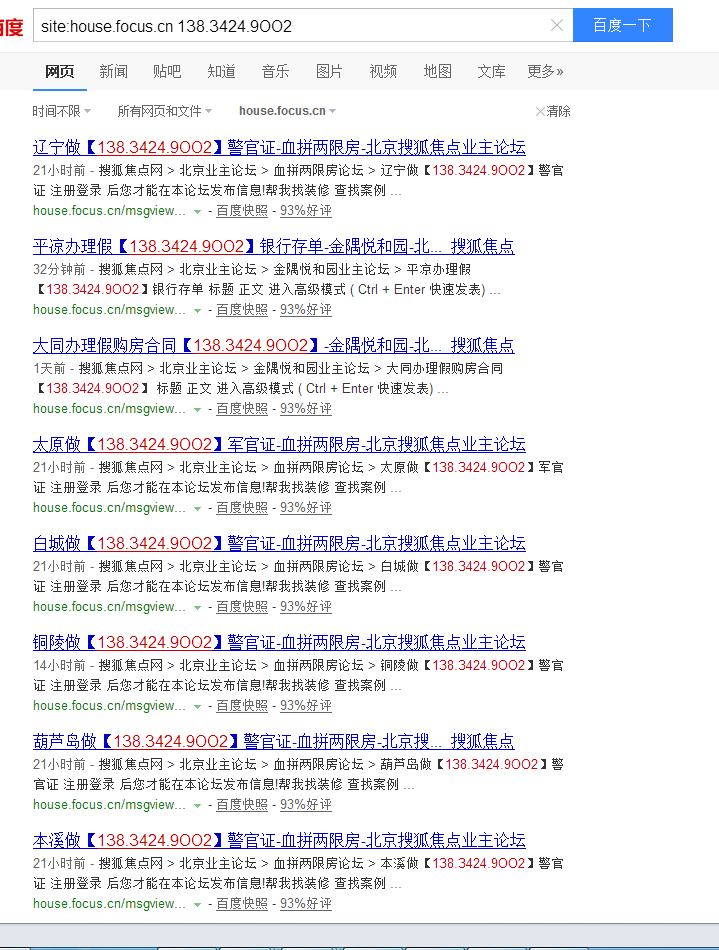Screen dimensions: 719x950
Task: Click 93%好评 under the 大同办理假购房合同 result
Action: (x=306, y=409)
